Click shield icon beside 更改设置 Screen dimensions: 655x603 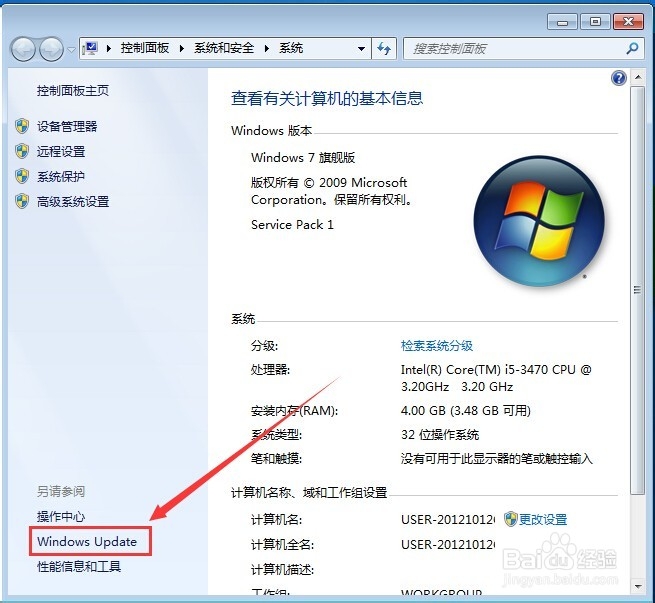coord(510,519)
